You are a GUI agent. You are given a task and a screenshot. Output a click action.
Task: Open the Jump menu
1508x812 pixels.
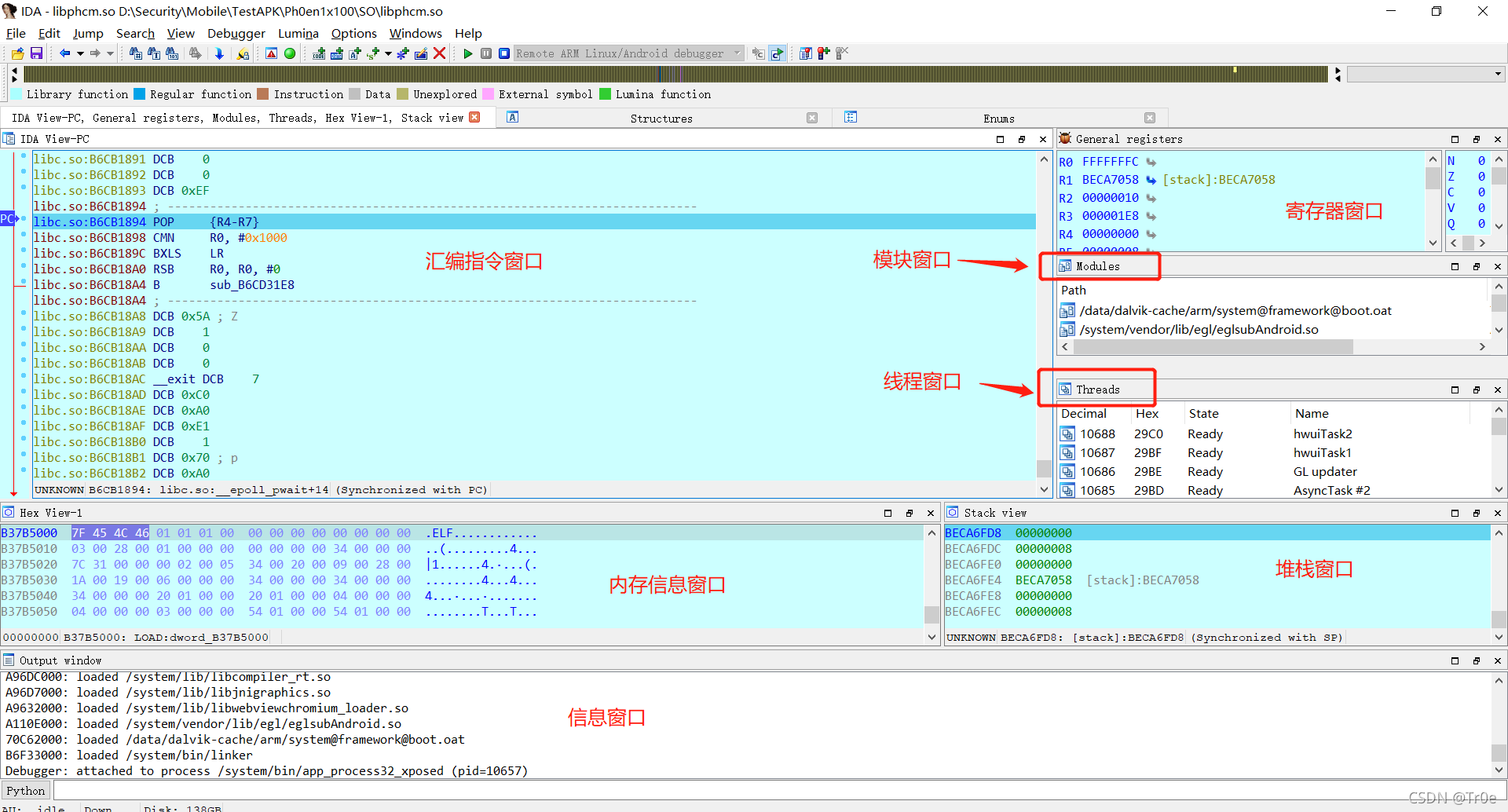coord(88,33)
